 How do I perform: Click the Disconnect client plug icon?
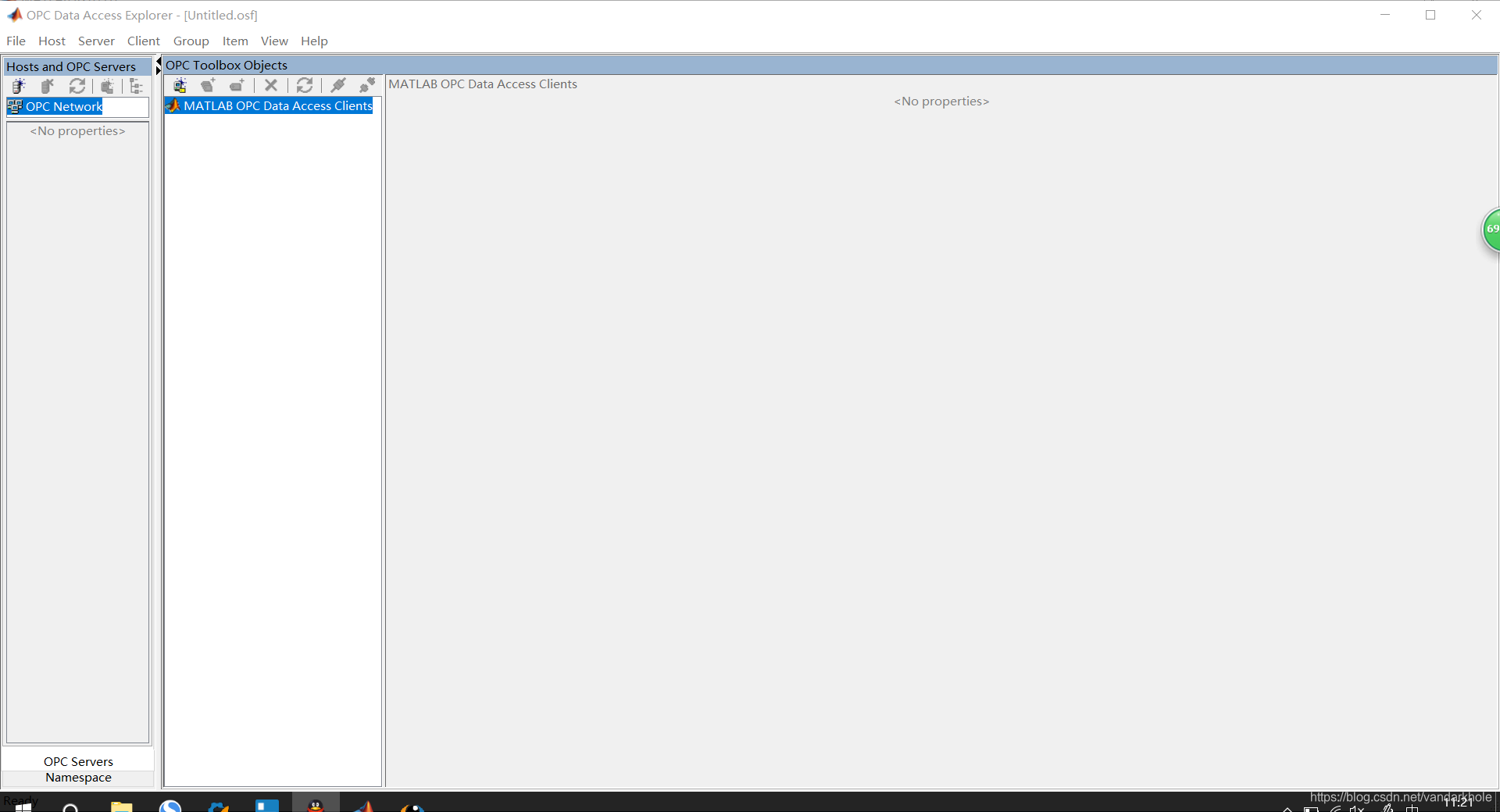367,85
